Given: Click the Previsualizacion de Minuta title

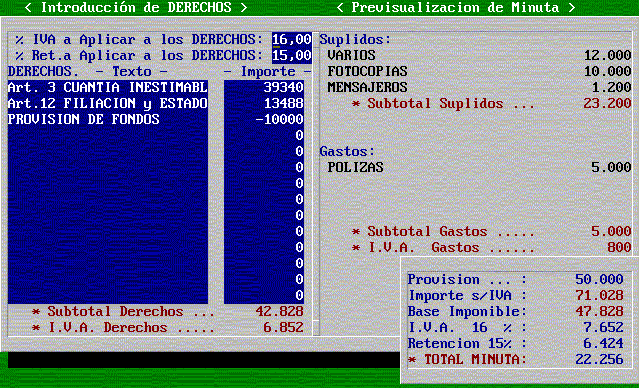Looking at the screenshot, I should click(x=455, y=7).
